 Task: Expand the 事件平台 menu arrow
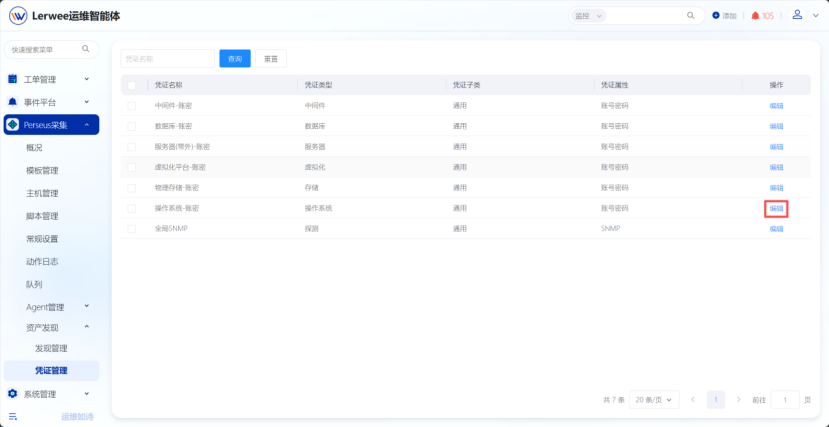click(x=87, y=102)
